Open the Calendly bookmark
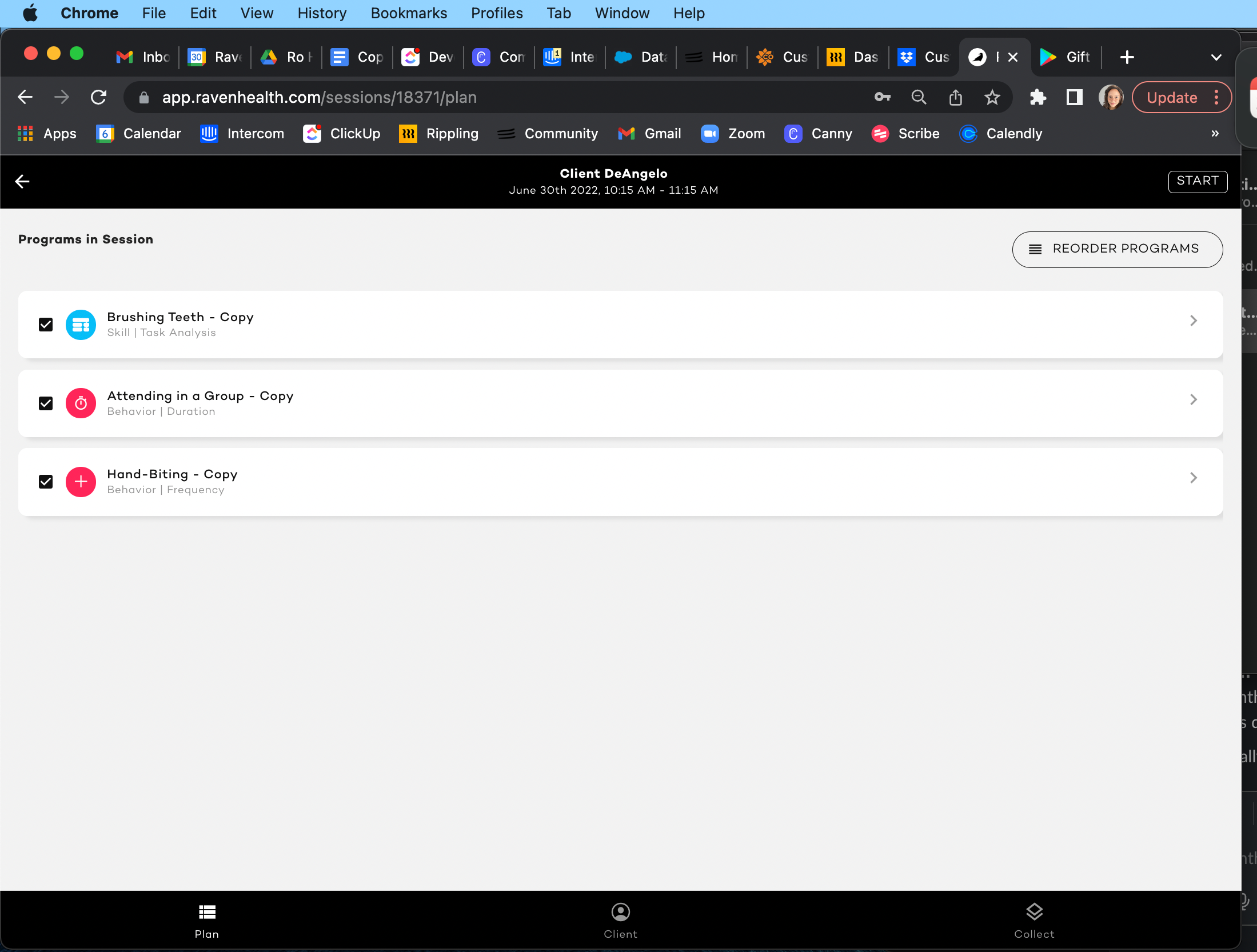1257x952 pixels. click(1001, 134)
